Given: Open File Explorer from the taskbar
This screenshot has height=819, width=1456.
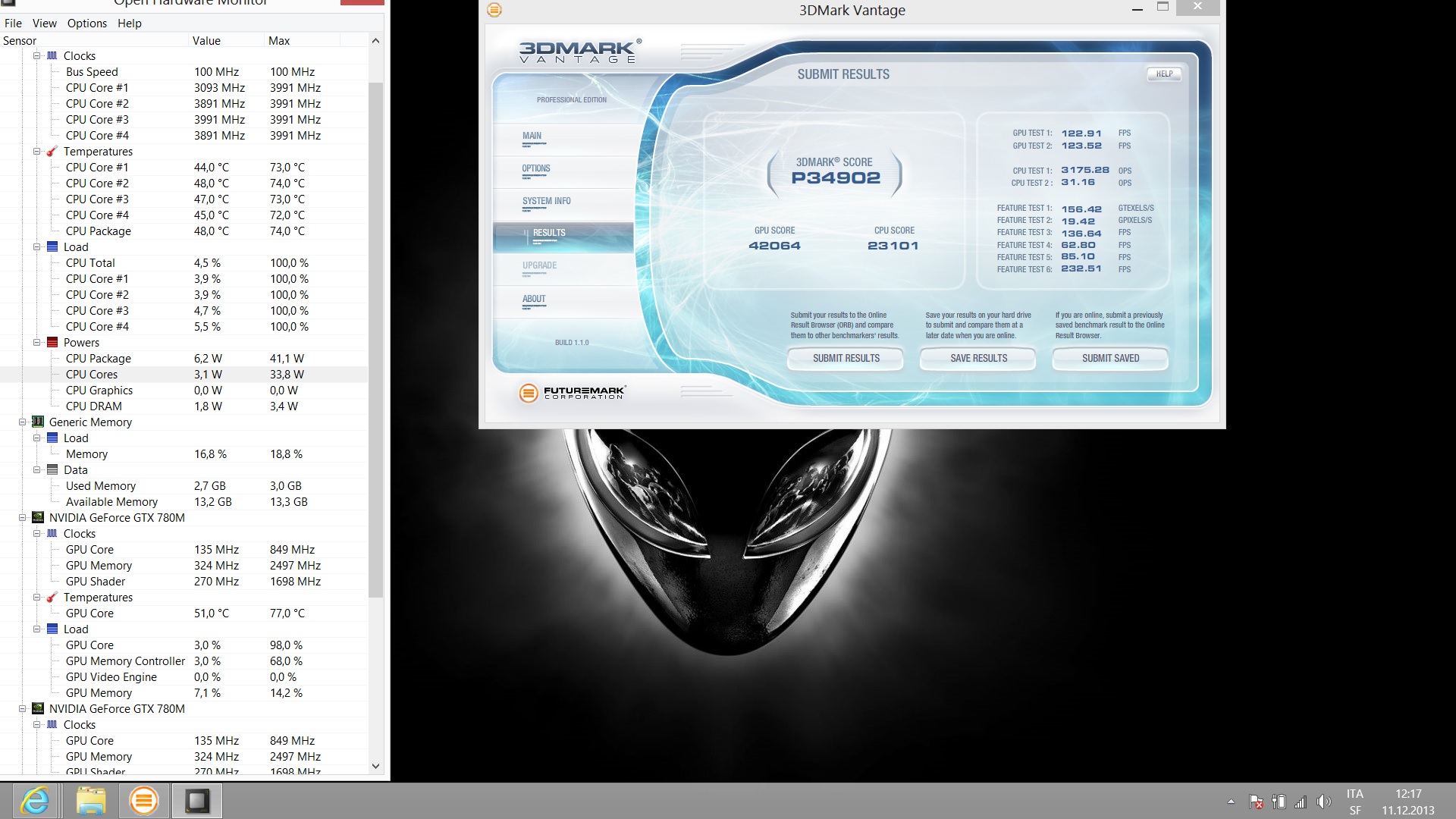Looking at the screenshot, I should [90, 801].
